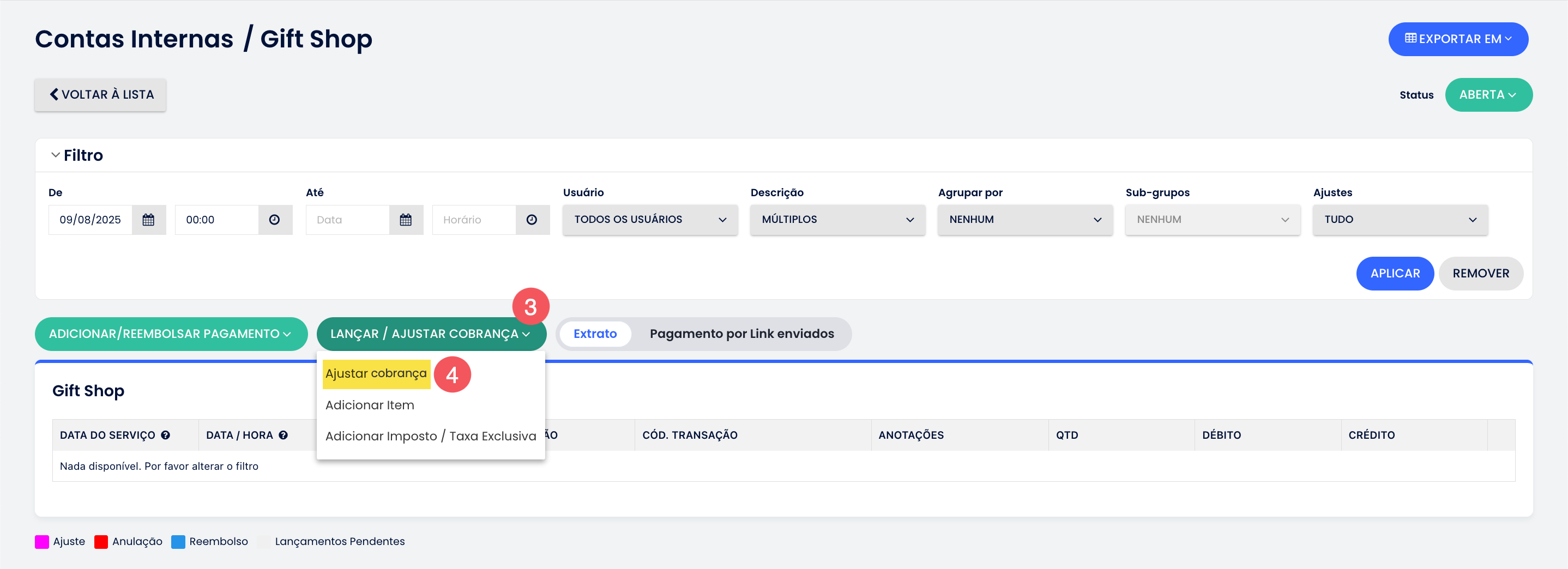Screen dimensions: 1568x569
Task: Click the clock icon beside Horário field
Action: (x=532, y=220)
